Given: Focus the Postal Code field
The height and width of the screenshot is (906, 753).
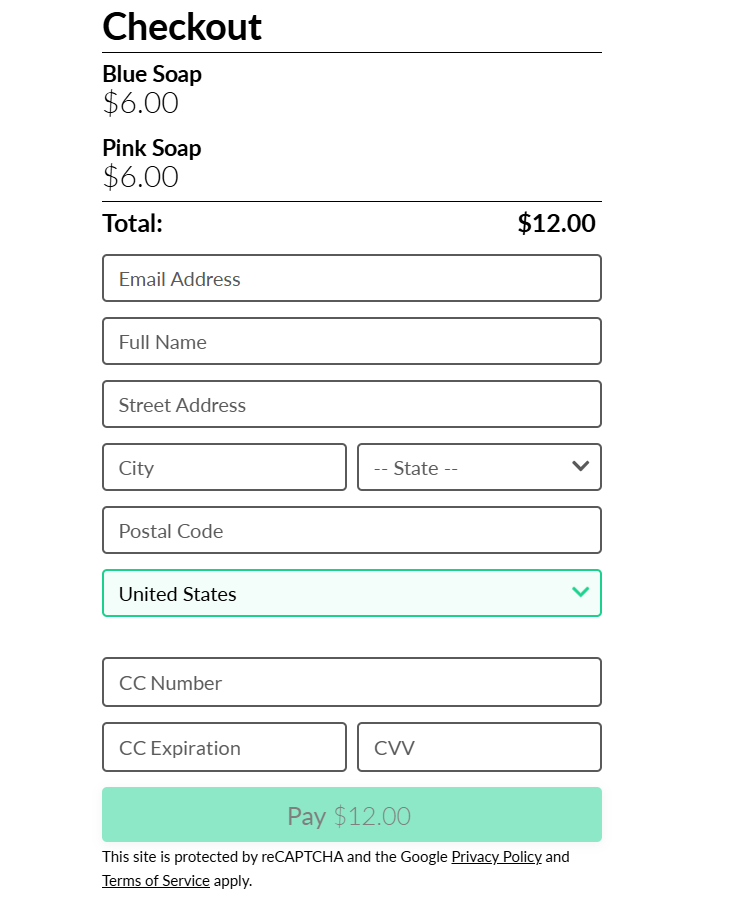Looking at the screenshot, I should (351, 530).
